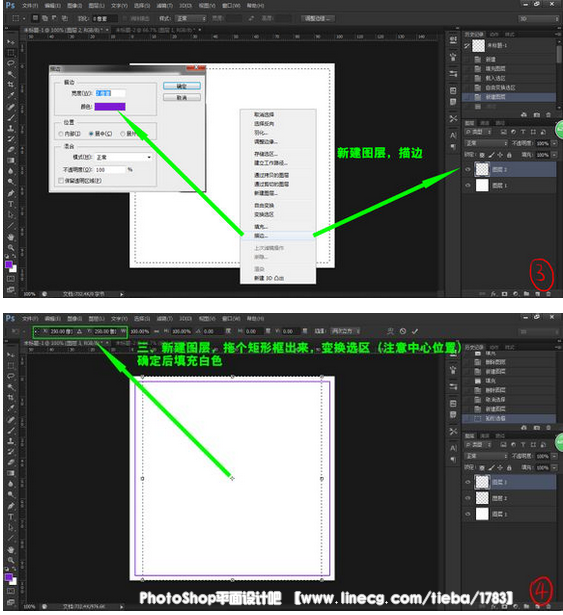Select the Zoom tool in top screenshot
Image resolution: width=563 pixels, height=615 pixels.
[x=11, y=247]
